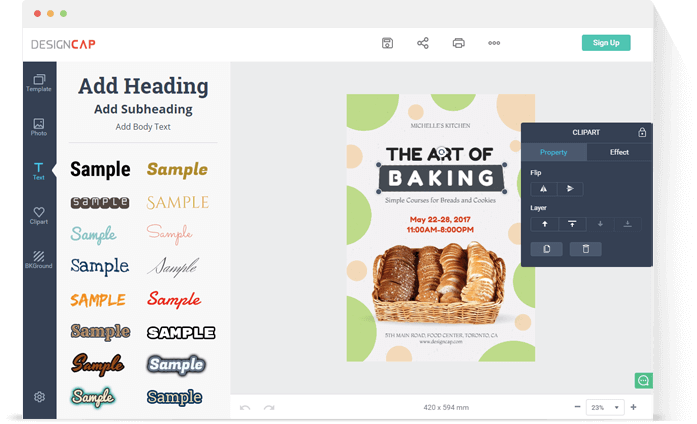697x424 pixels.
Task: Click the 420 x 594 mm size label
Action: pyautogui.click(x=446, y=407)
